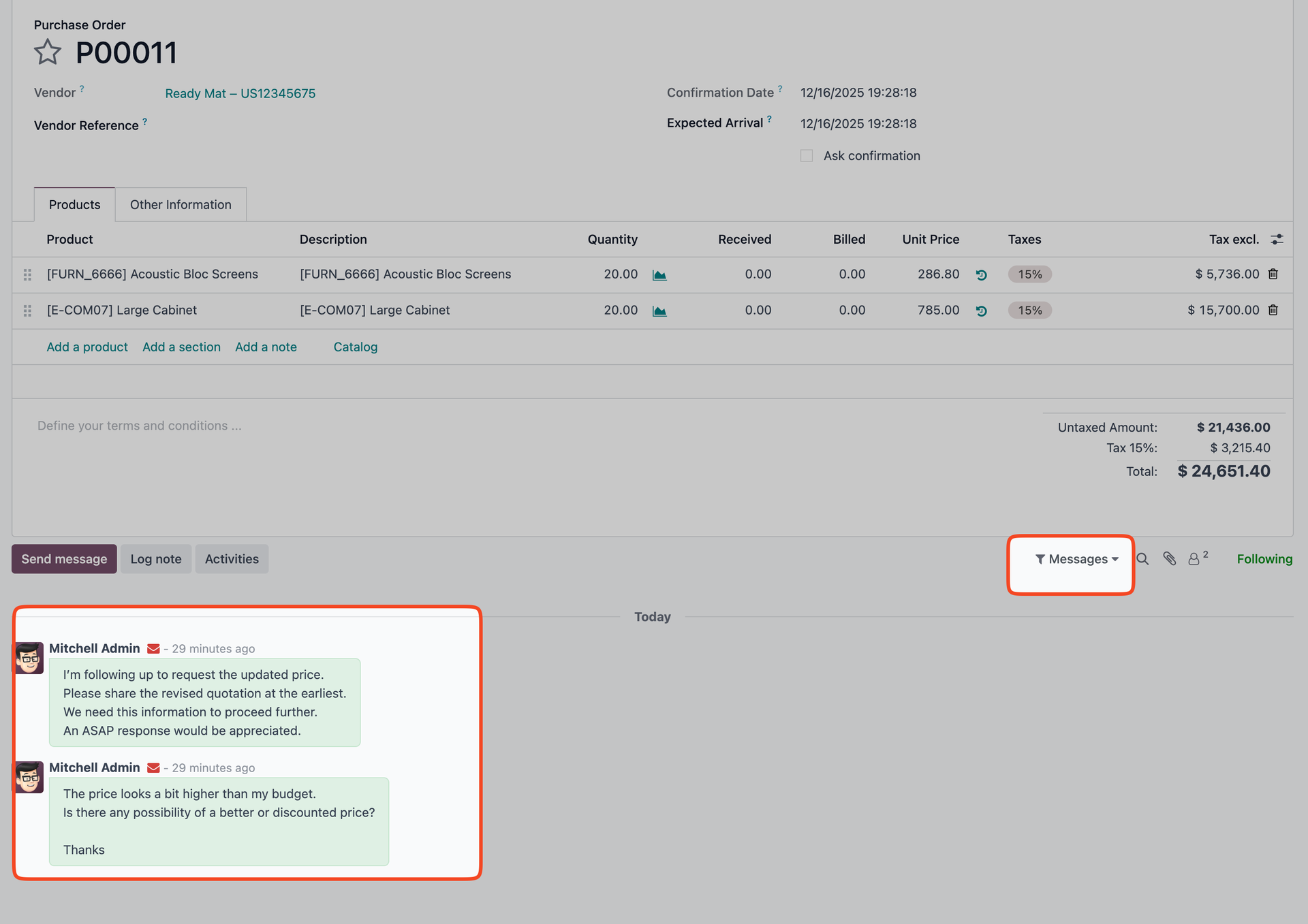Toggle the Following subscription button

coord(1264,559)
